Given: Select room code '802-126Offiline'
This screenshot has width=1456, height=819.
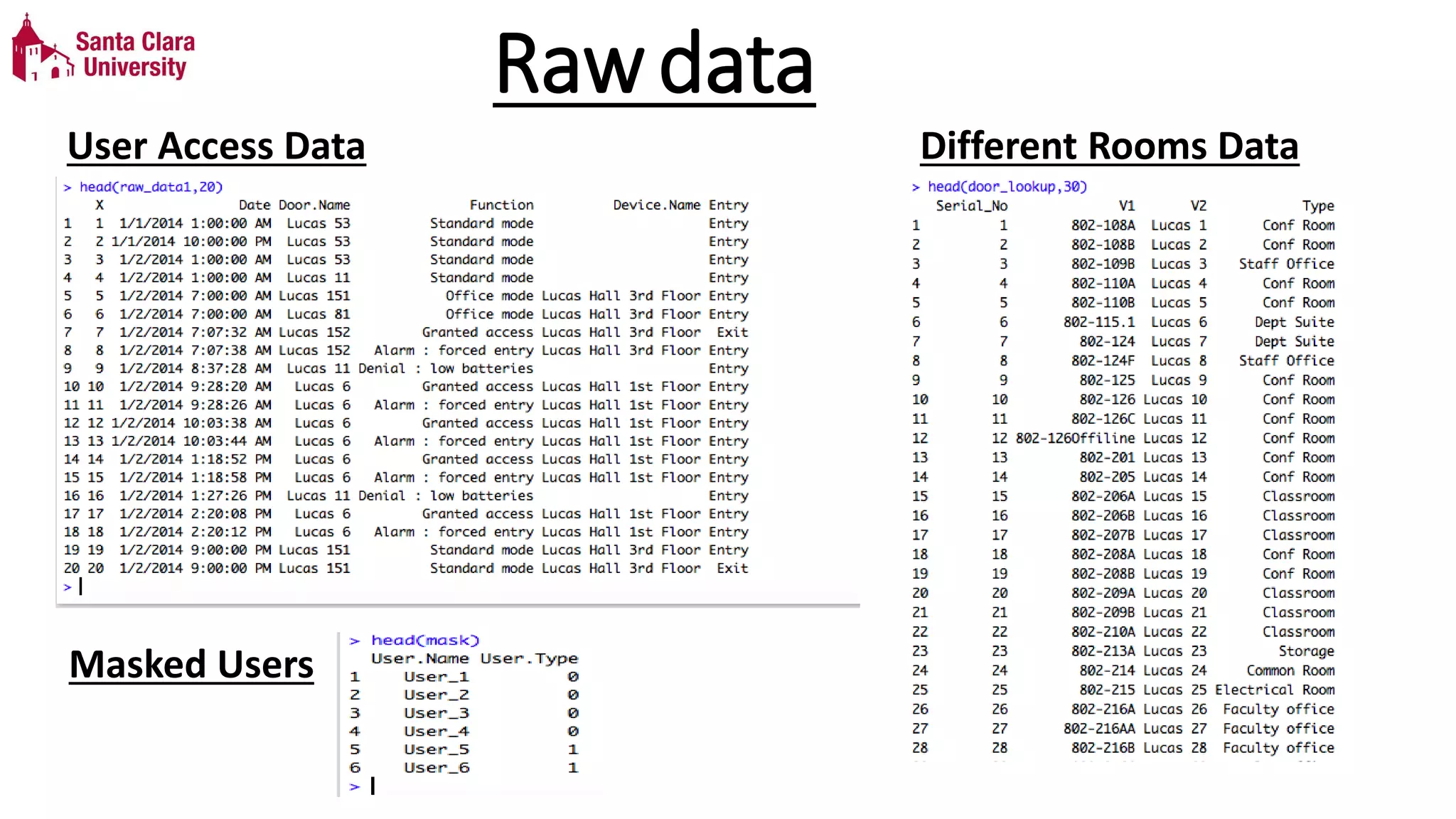Looking at the screenshot, I should [1076, 438].
